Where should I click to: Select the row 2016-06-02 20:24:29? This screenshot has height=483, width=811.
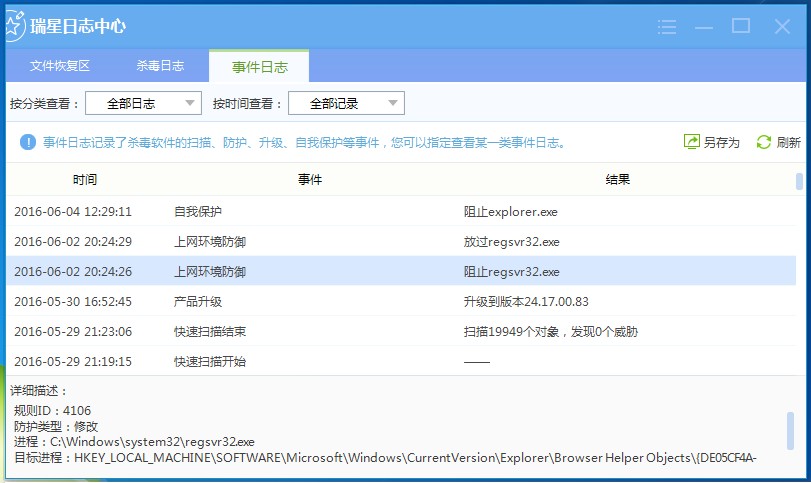pyautogui.click(x=401, y=242)
